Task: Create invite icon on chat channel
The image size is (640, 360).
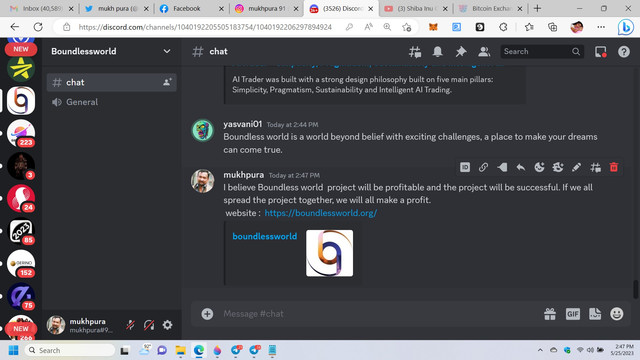Action: 167,82
